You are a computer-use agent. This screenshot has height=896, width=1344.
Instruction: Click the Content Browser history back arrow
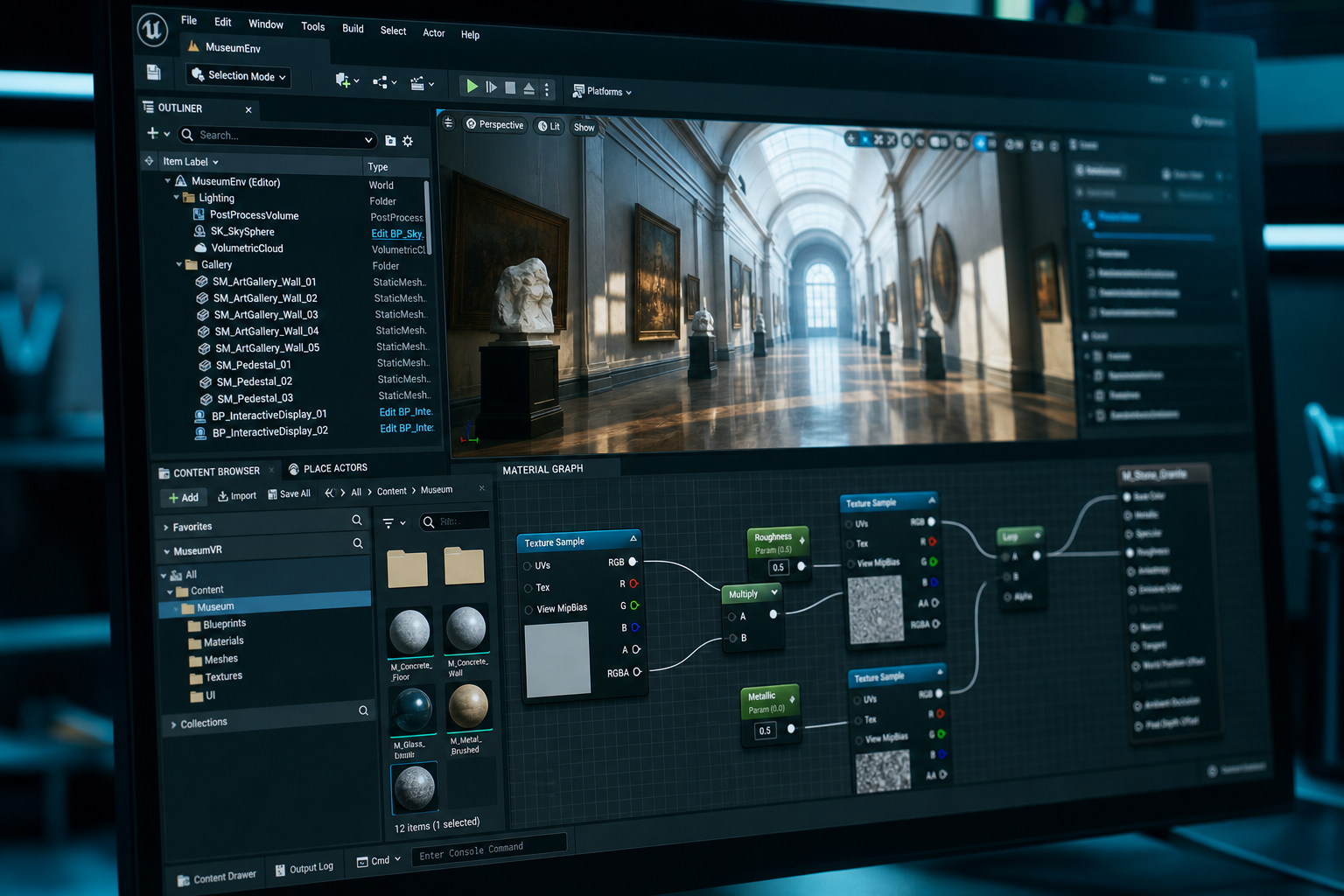point(328,493)
